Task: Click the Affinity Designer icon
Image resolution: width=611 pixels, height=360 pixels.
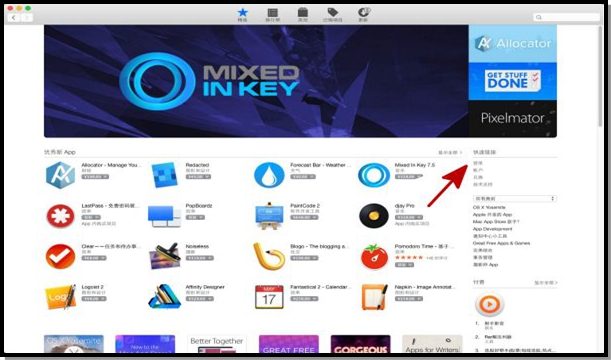Action: coord(164,296)
